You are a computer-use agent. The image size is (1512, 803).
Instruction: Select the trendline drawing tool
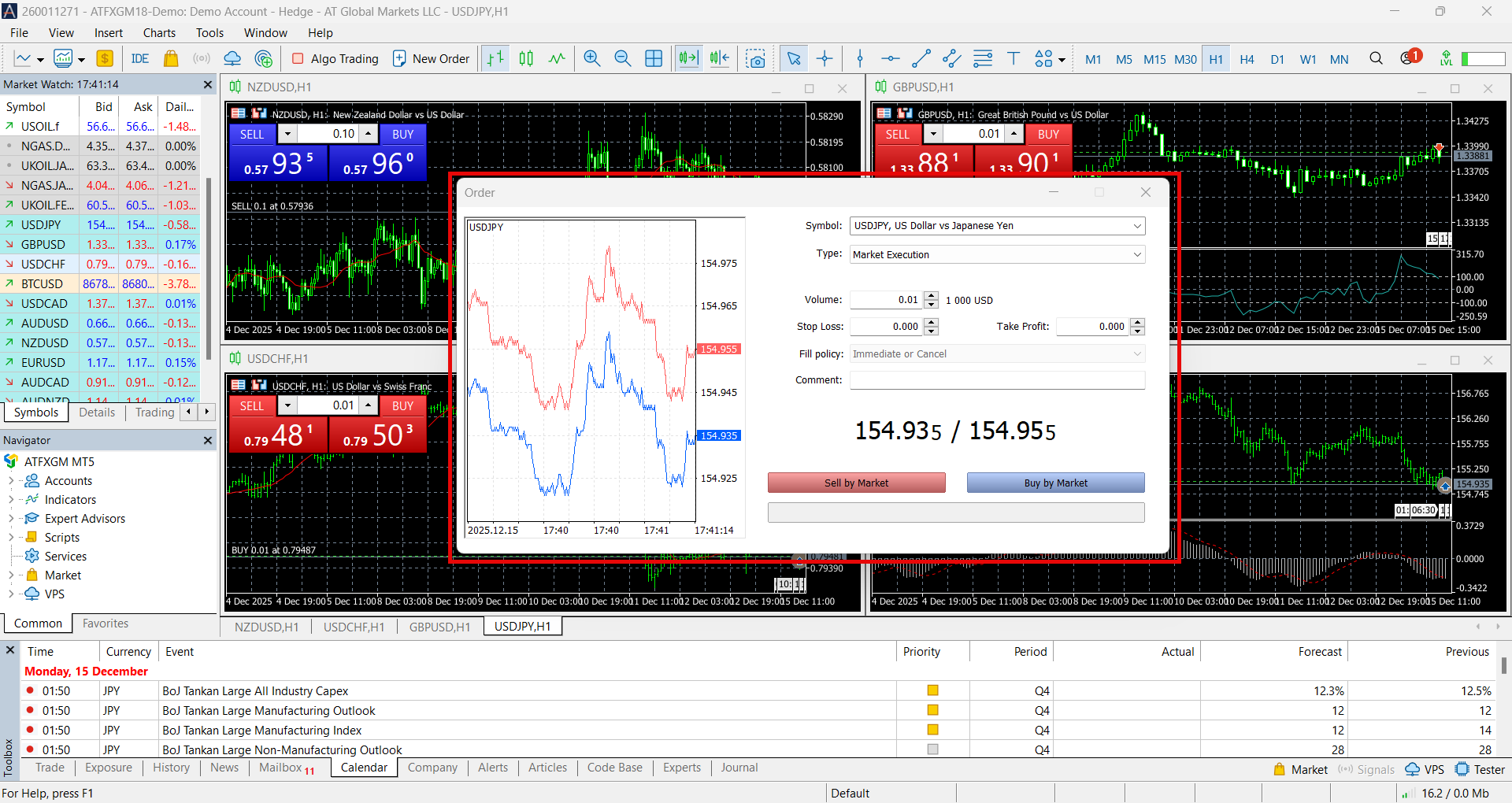click(x=921, y=58)
